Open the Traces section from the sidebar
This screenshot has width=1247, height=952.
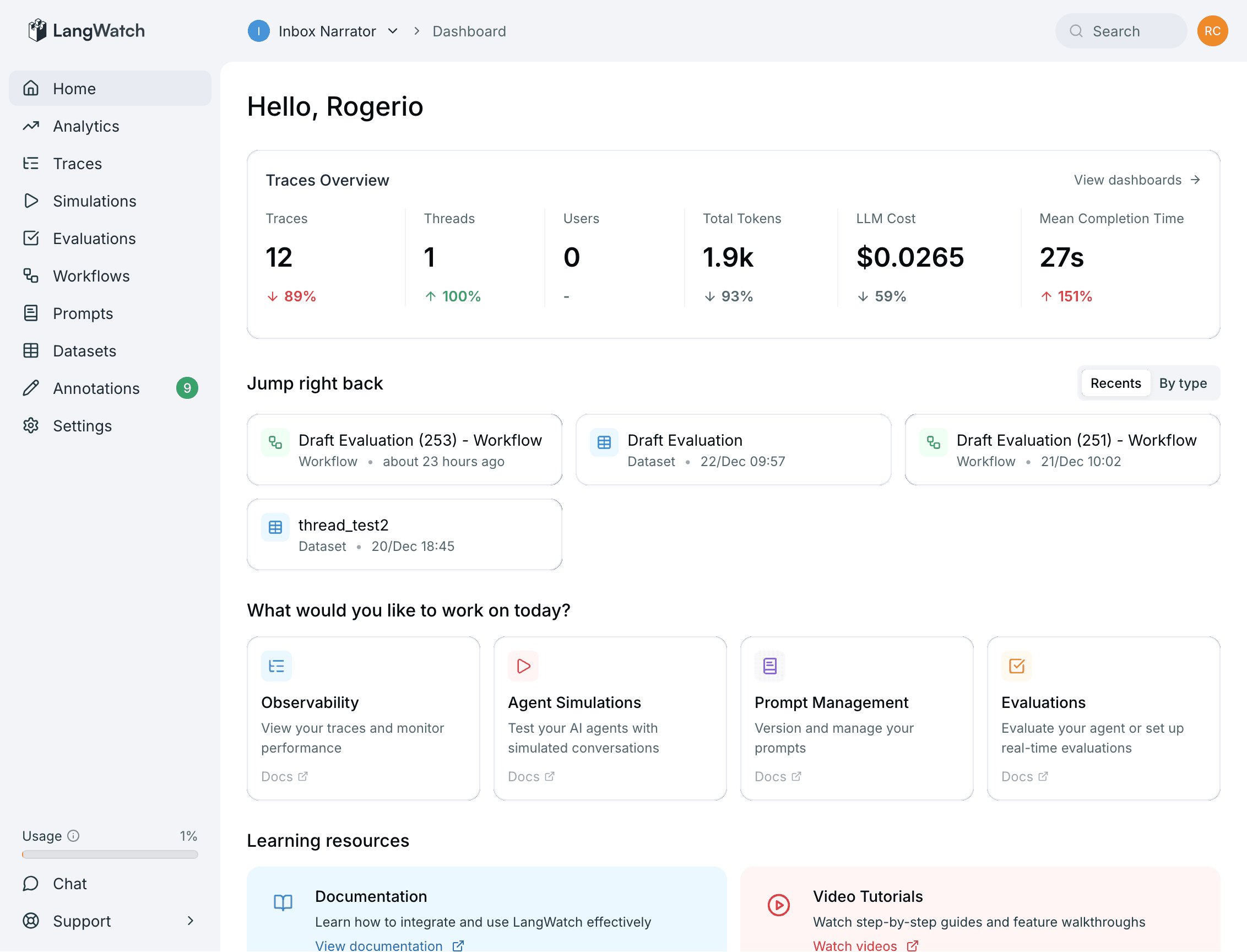click(x=78, y=163)
